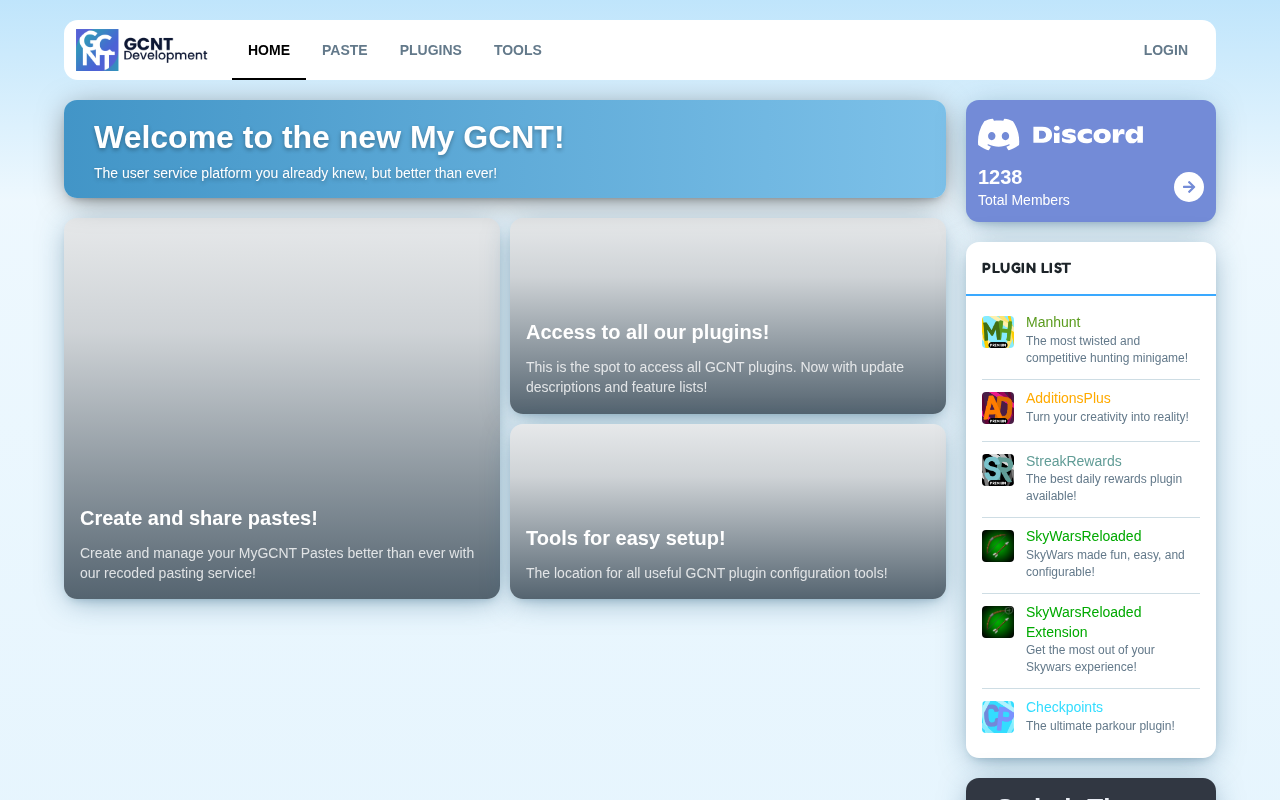Viewport: 1280px width, 800px height.
Task: Open the Checkpoints plugin link
Action: coord(1064,707)
